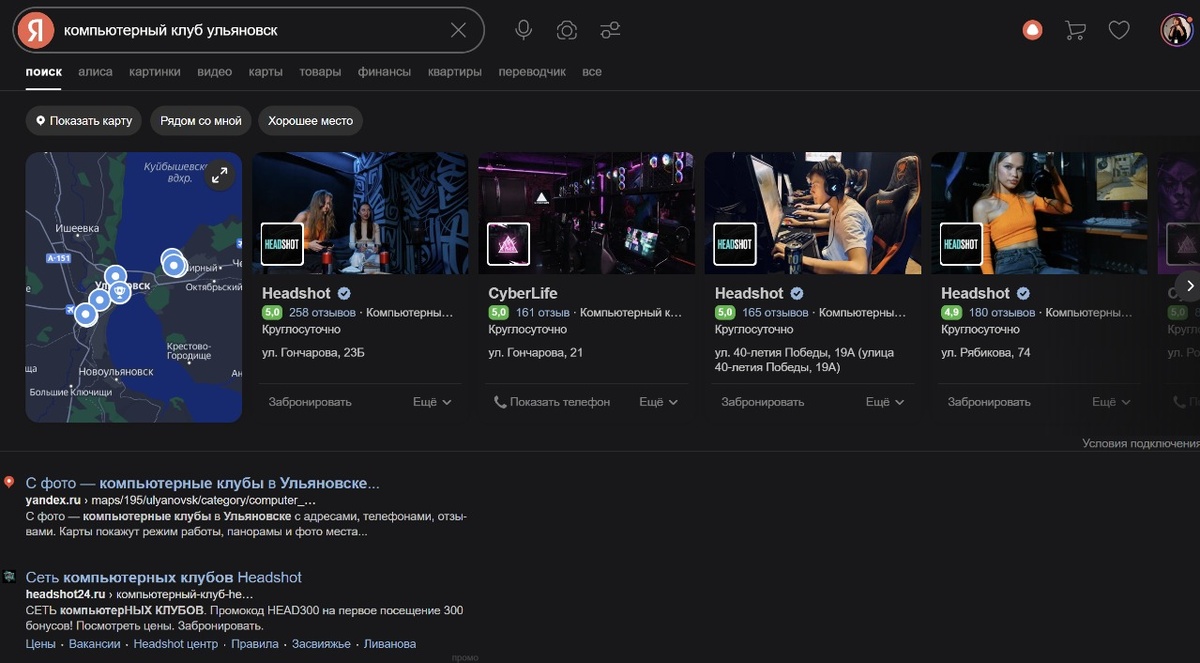Open Yandex home via the red Я logo

point(36,30)
